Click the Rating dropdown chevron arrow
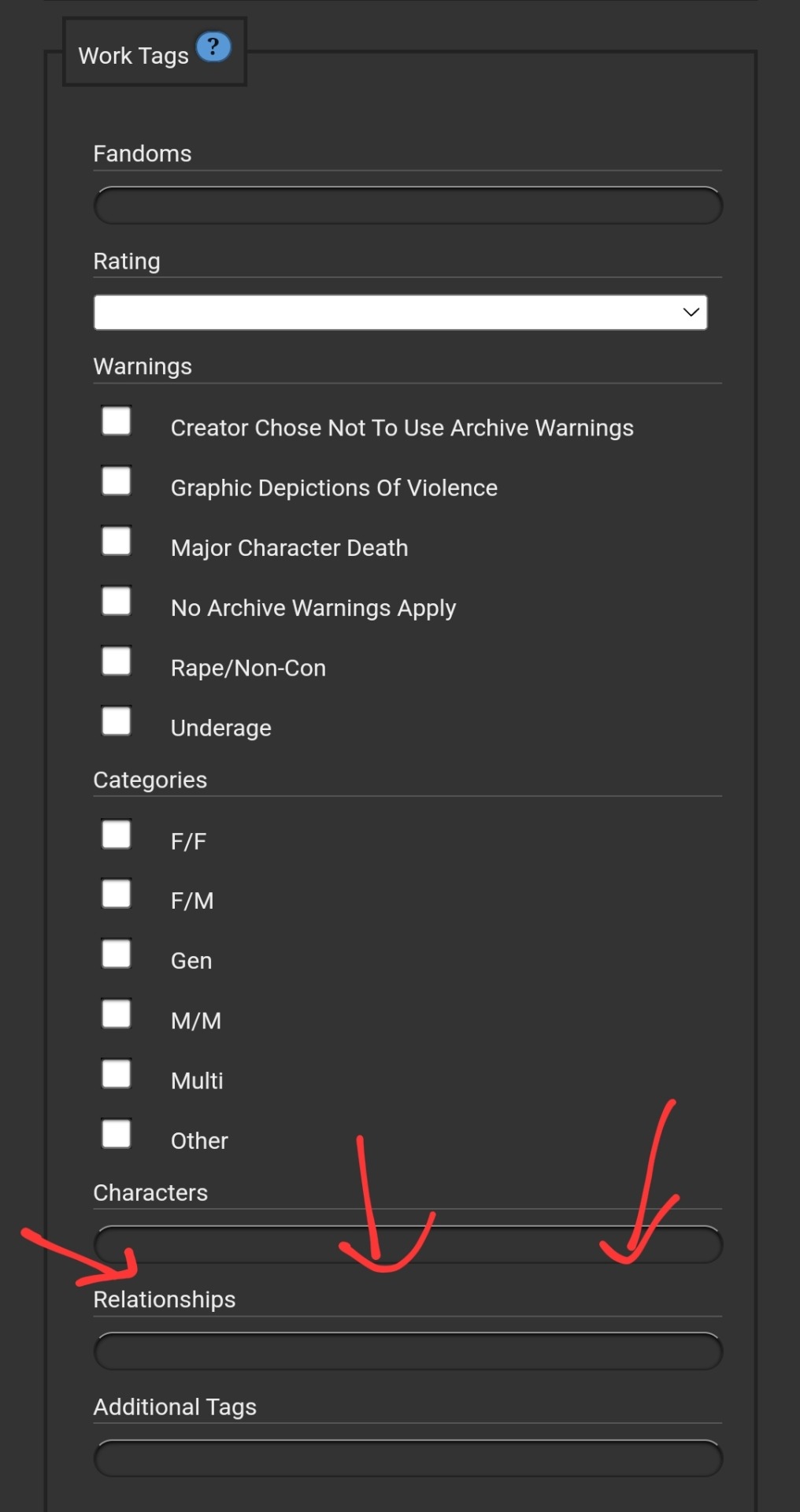The width and height of the screenshot is (800, 1512). tap(691, 313)
